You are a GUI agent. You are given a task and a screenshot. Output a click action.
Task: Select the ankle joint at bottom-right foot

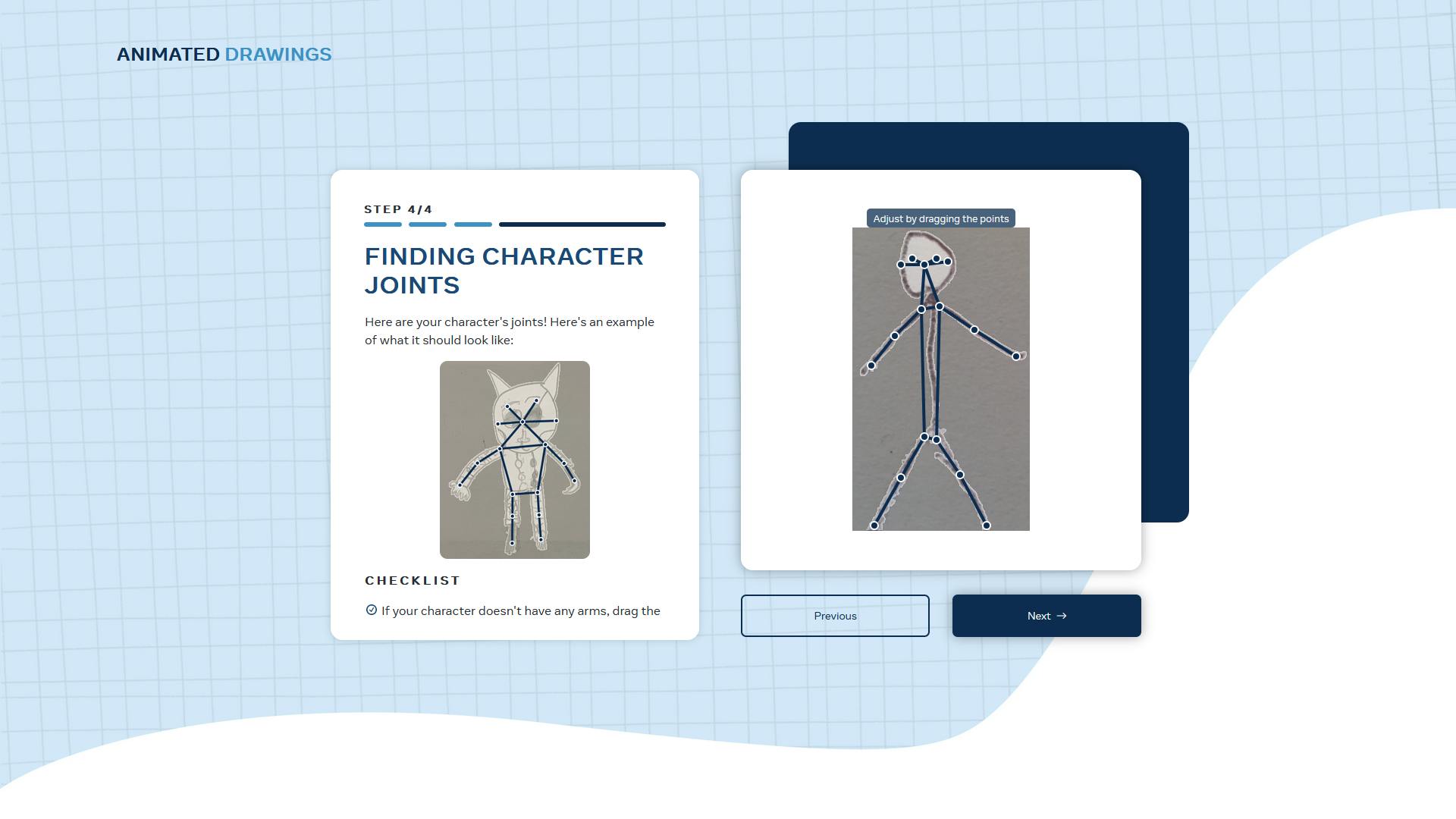pos(987,526)
